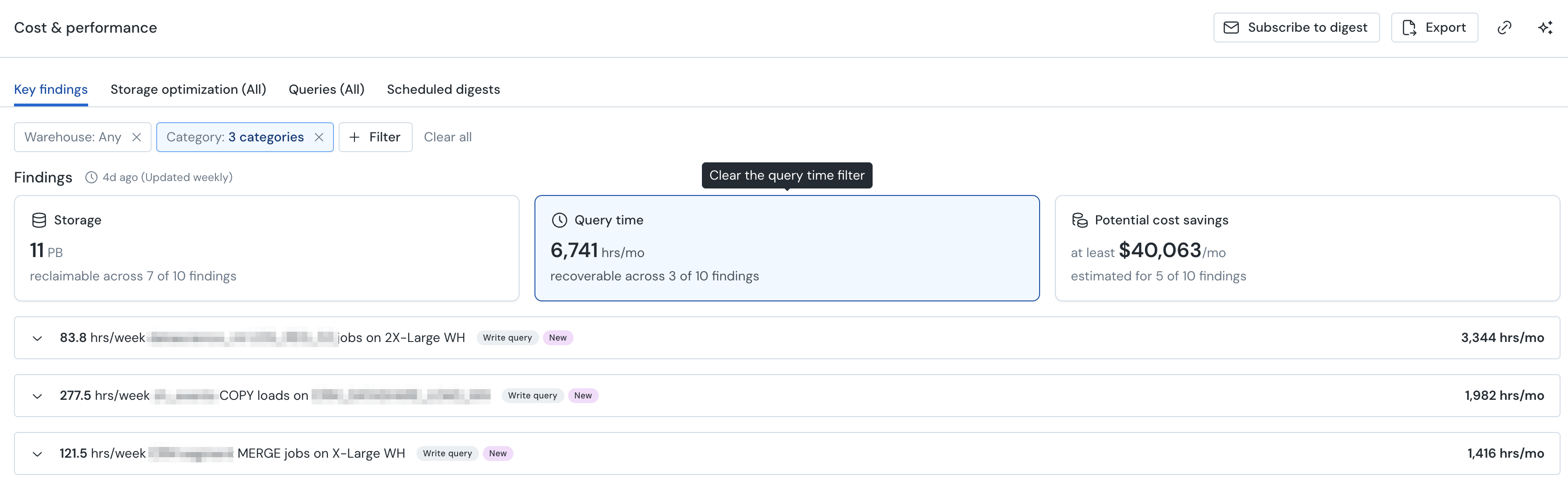Click the $40,063/mo savings figure

1172,251
